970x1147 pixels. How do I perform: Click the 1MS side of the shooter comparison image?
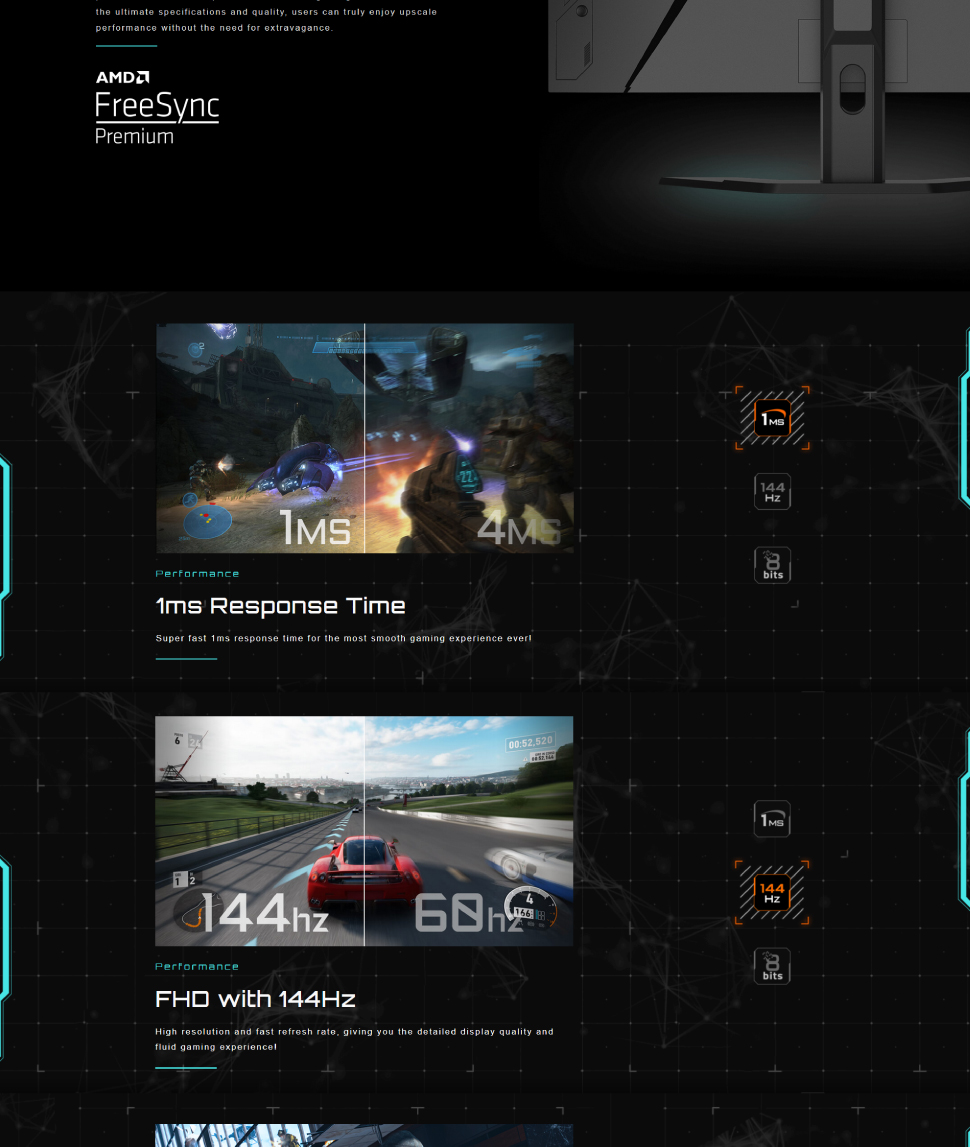[x=260, y=438]
